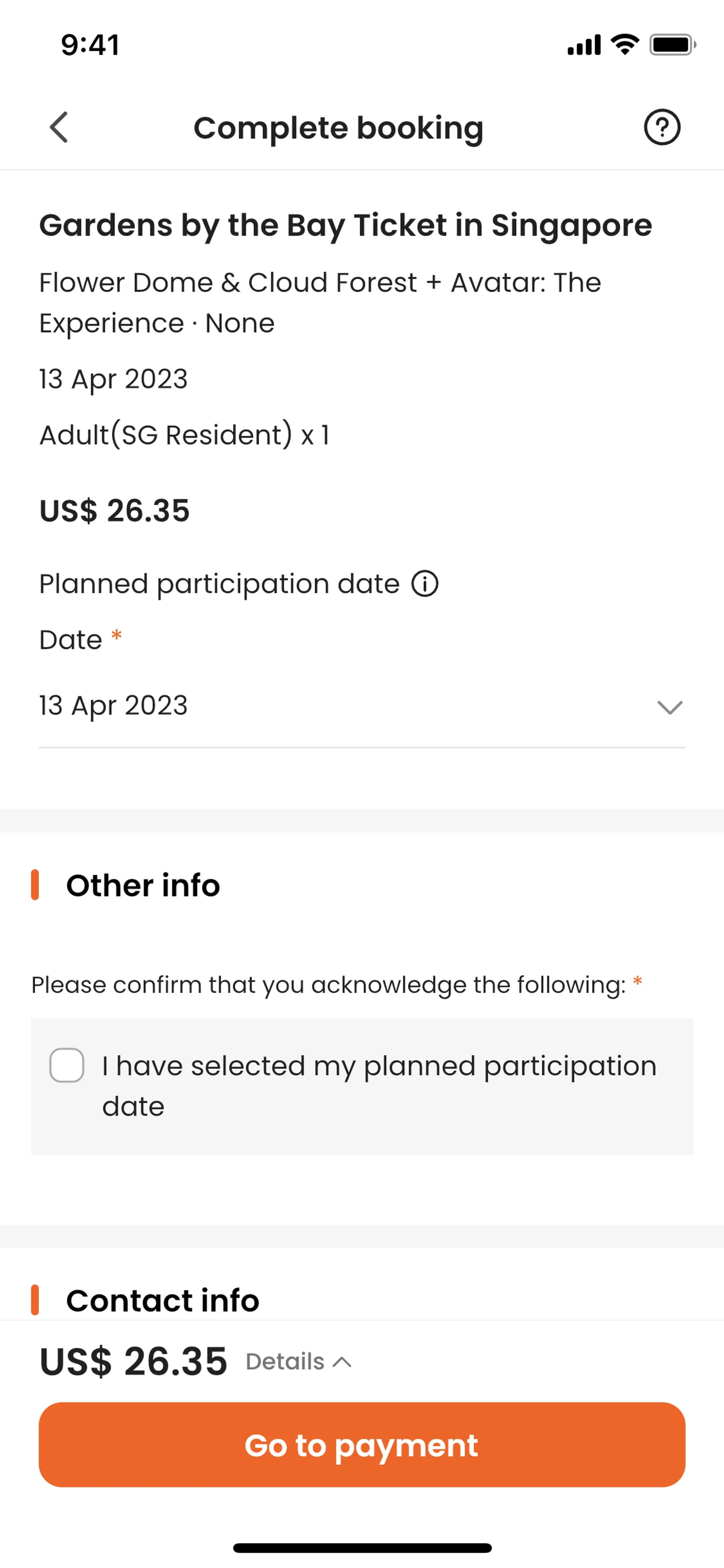Click the Wi-Fi icon in status bar
This screenshot has height=1568, width=724.
pyautogui.click(x=625, y=45)
